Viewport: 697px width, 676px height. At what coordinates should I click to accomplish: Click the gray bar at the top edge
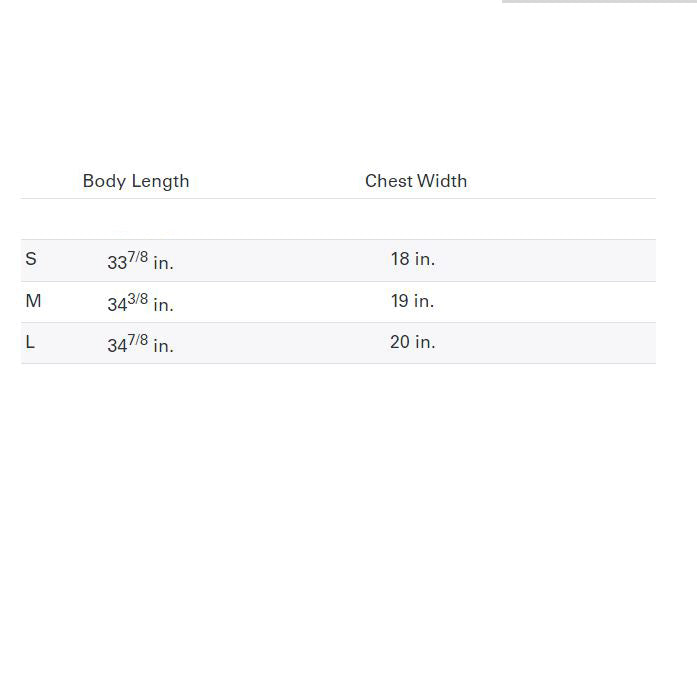598,2
